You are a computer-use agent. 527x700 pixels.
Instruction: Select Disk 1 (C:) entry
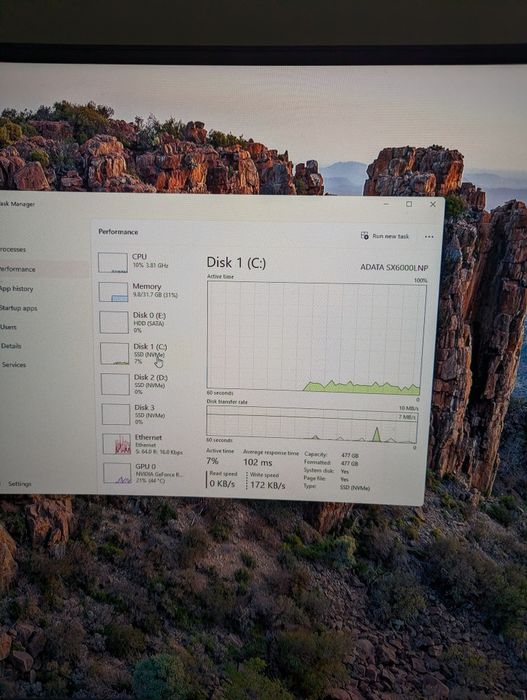pyautogui.click(x=144, y=354)
